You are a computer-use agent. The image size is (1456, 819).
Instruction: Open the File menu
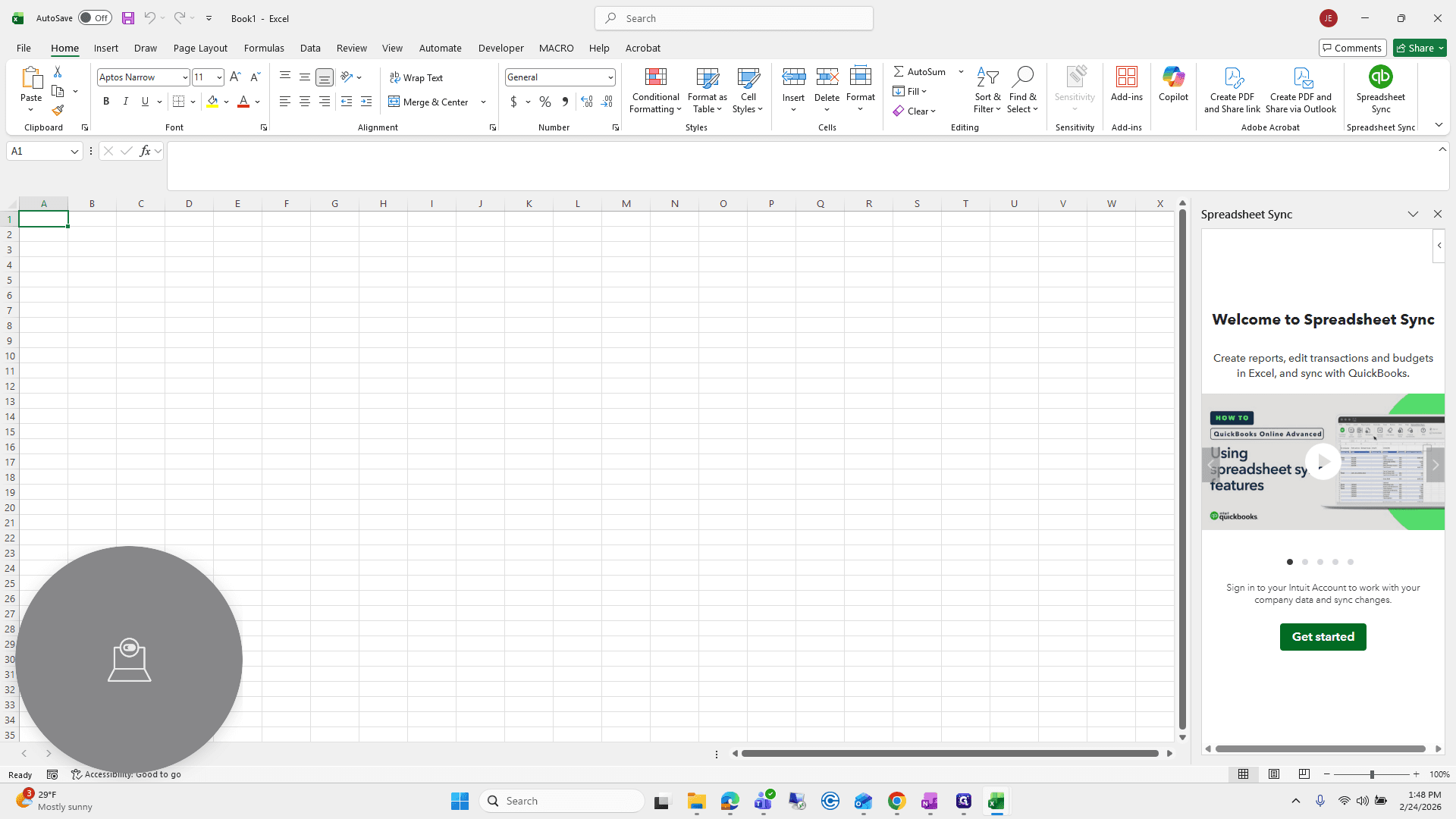point(24,48)
